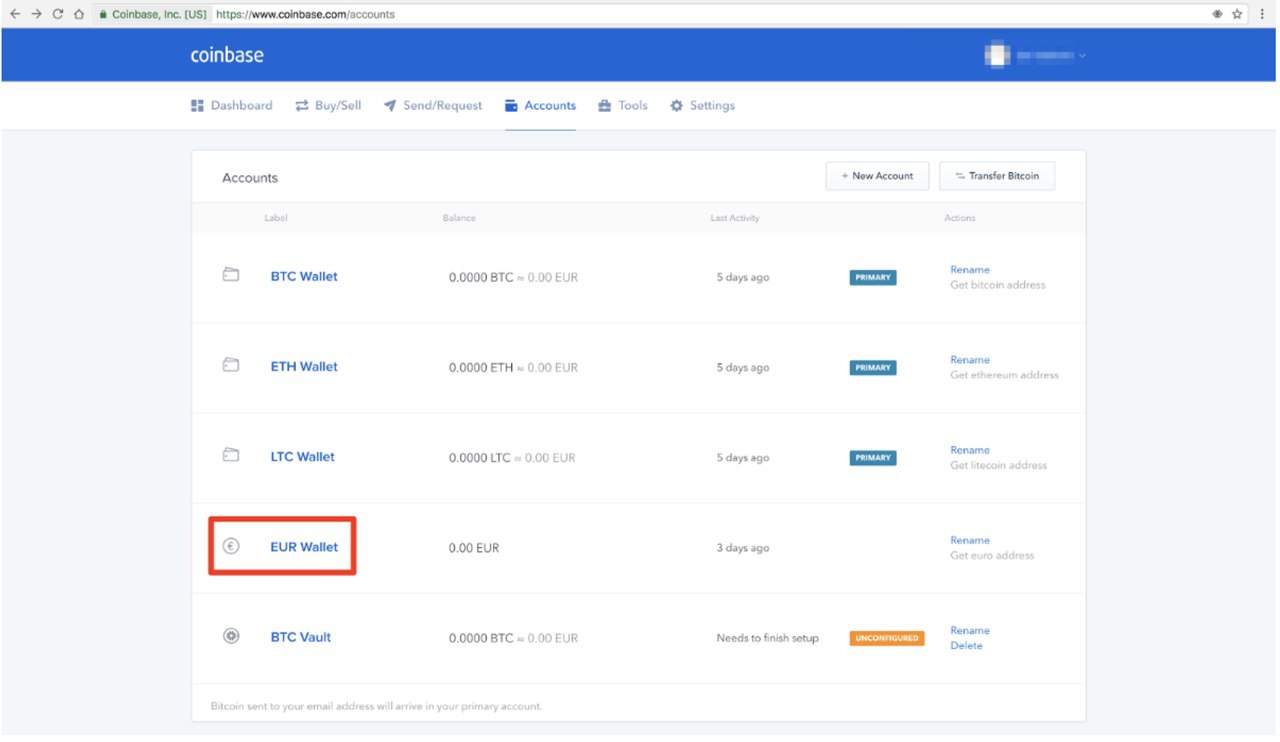The width and height of the screenshot is (1280, 742).
Task: Open the LTC Wallet link
Action: [x=303, y=456]
